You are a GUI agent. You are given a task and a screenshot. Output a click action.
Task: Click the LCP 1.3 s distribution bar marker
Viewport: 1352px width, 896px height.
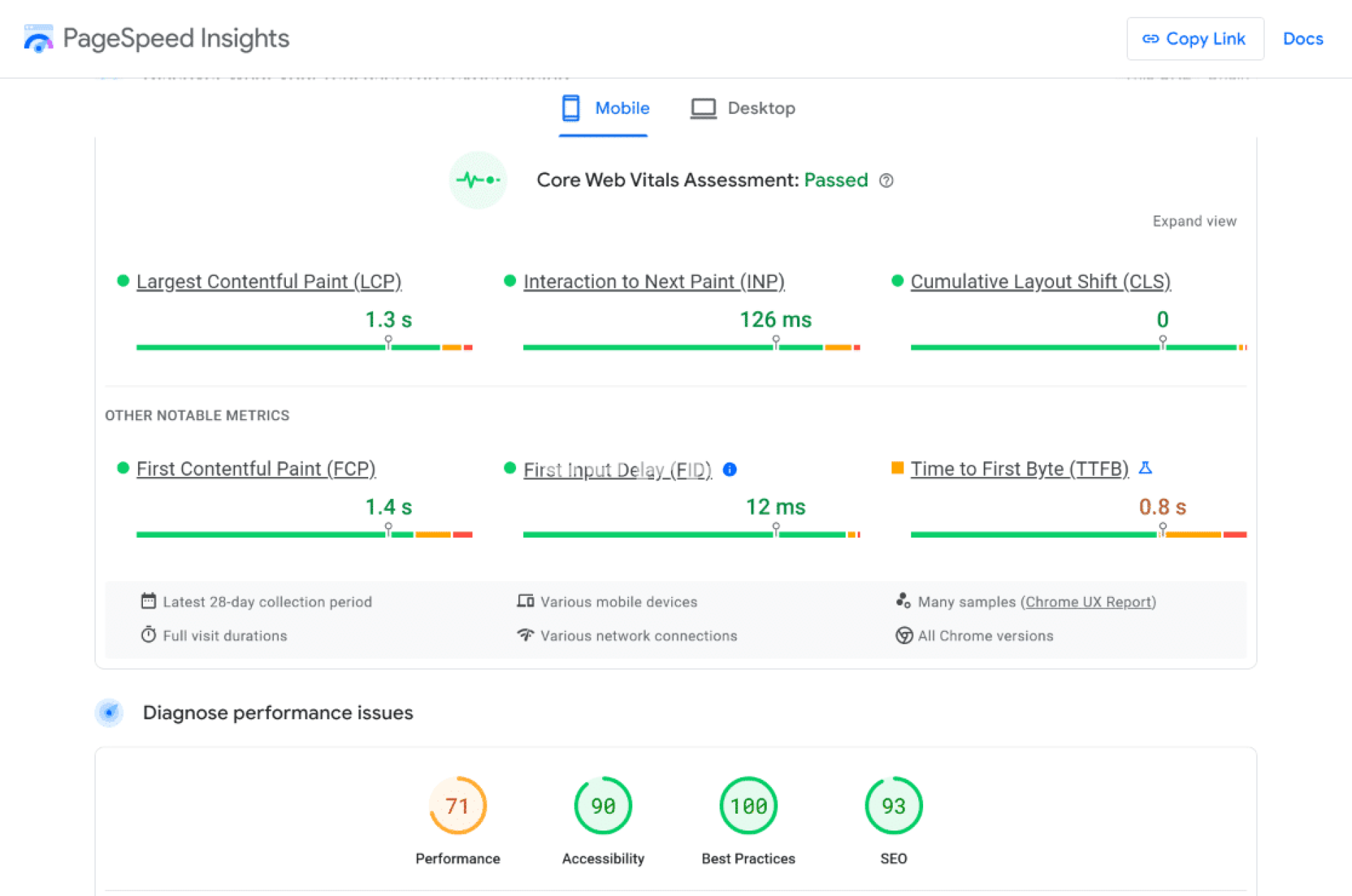(x=388, y=343)
